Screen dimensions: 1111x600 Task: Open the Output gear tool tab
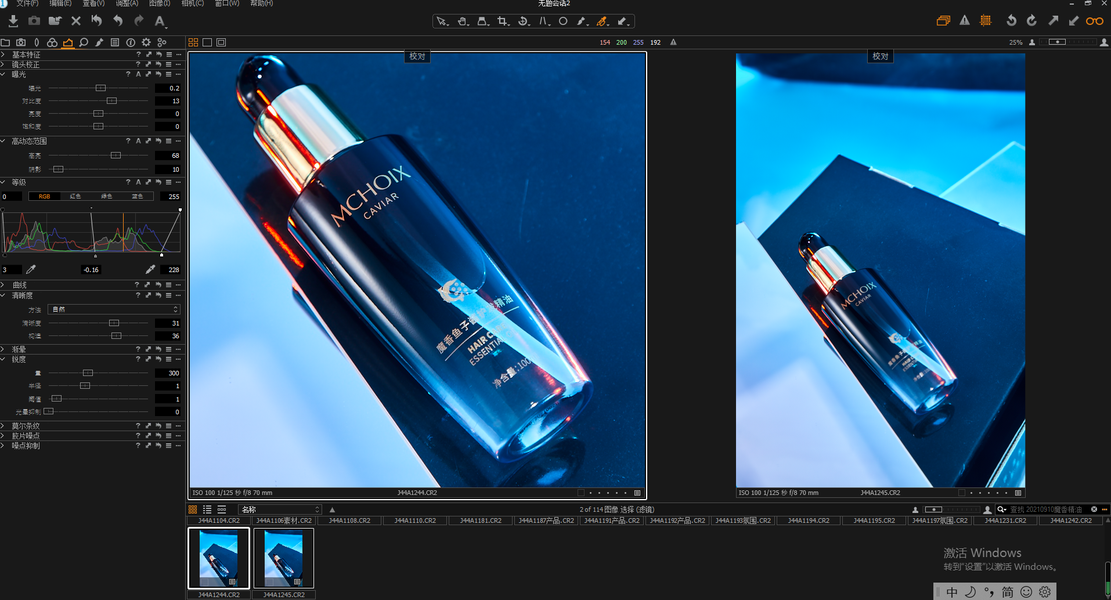[x=146, y=43]
